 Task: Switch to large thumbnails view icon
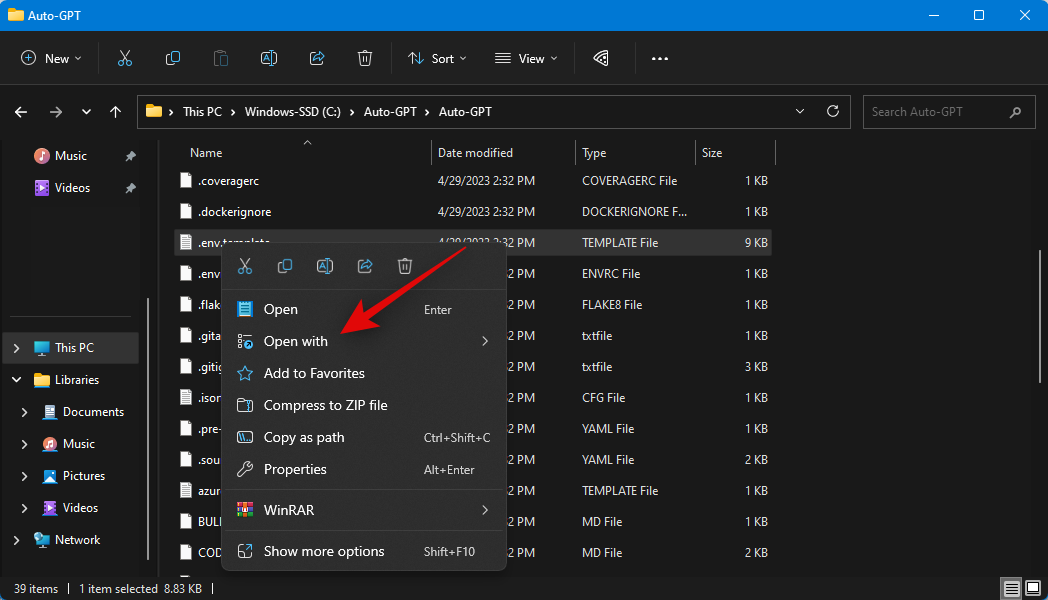click(1033, 588)
